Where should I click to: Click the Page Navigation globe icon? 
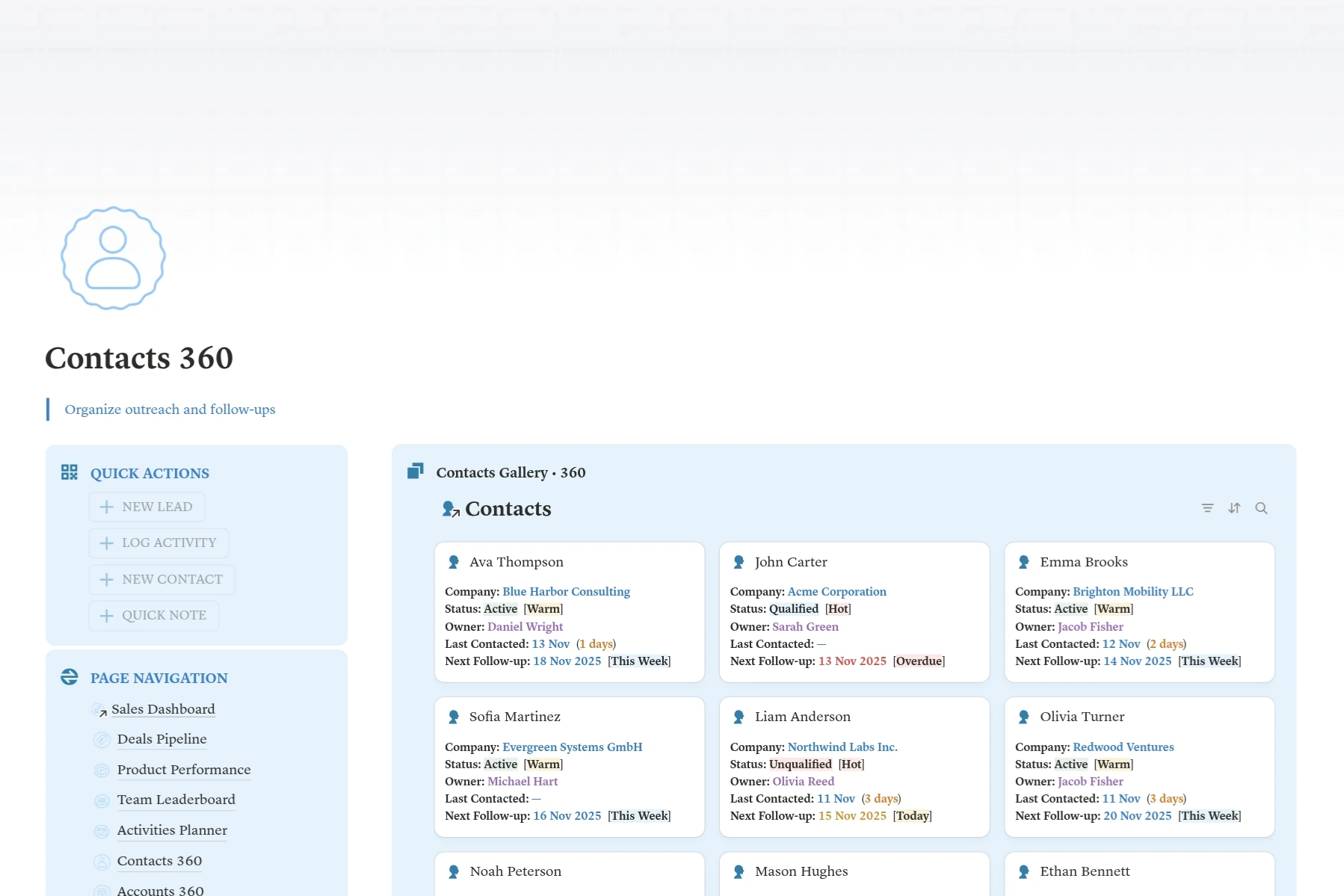click(70, 677)
